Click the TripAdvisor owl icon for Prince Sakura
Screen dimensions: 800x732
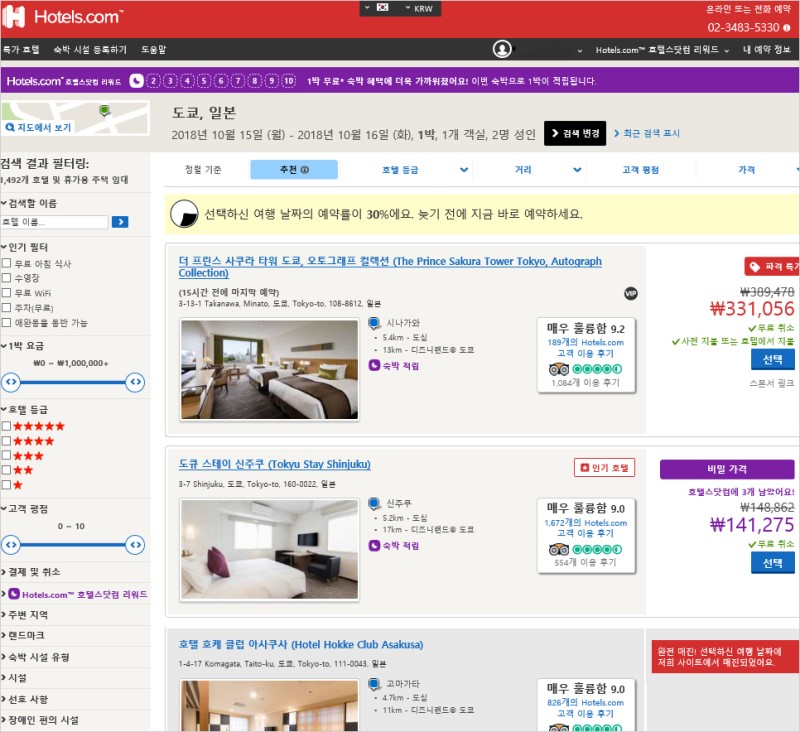(559, 369)
